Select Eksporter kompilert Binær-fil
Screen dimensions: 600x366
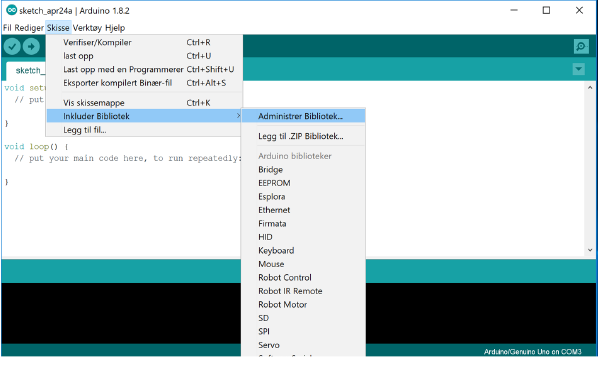[x=144, y=83]
